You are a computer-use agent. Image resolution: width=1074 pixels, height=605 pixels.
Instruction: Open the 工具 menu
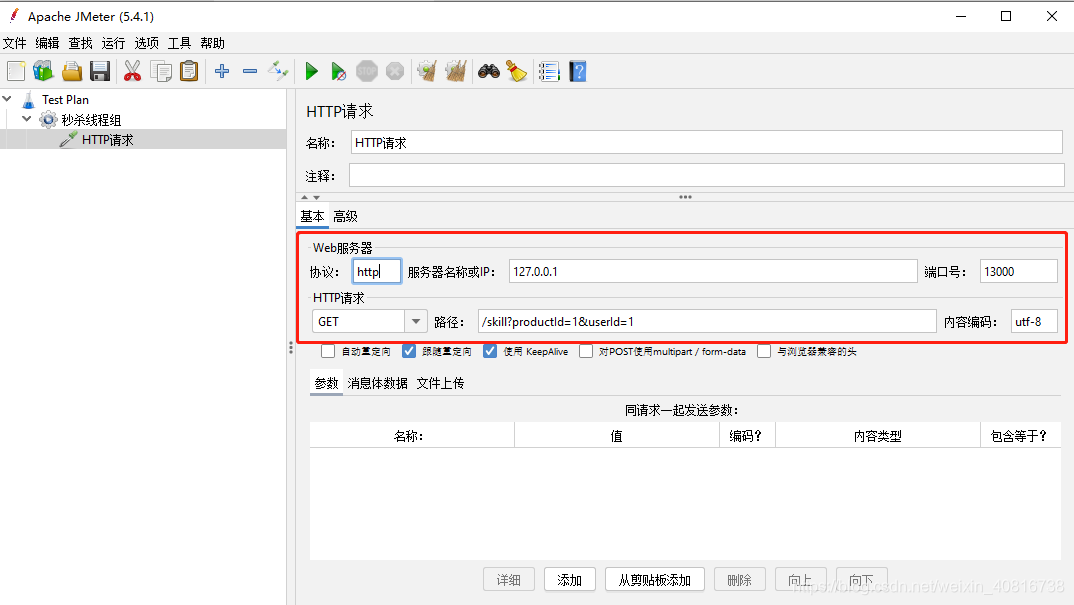click(x=179, y=43)
